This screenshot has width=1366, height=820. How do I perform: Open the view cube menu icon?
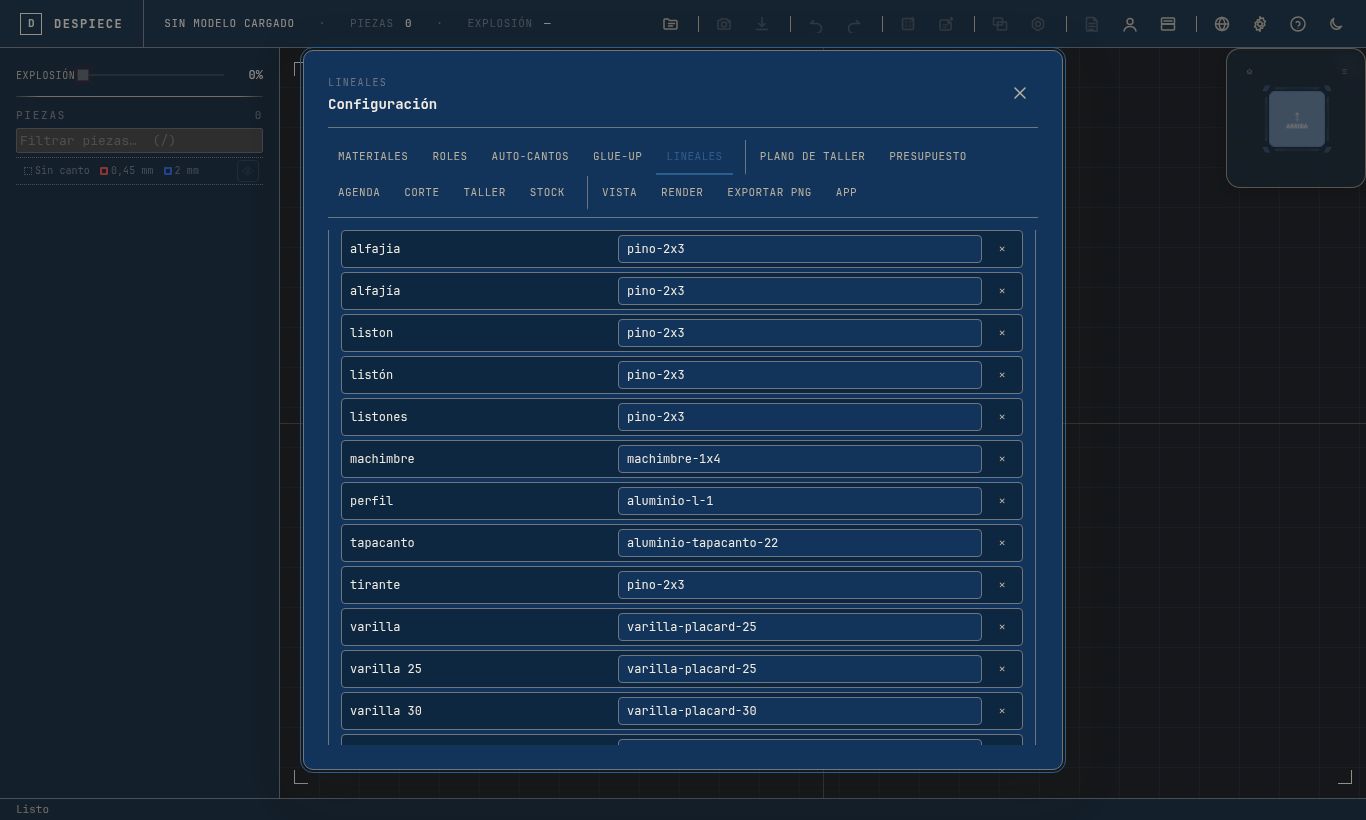pyautogui.click(x=1344, y=72)
